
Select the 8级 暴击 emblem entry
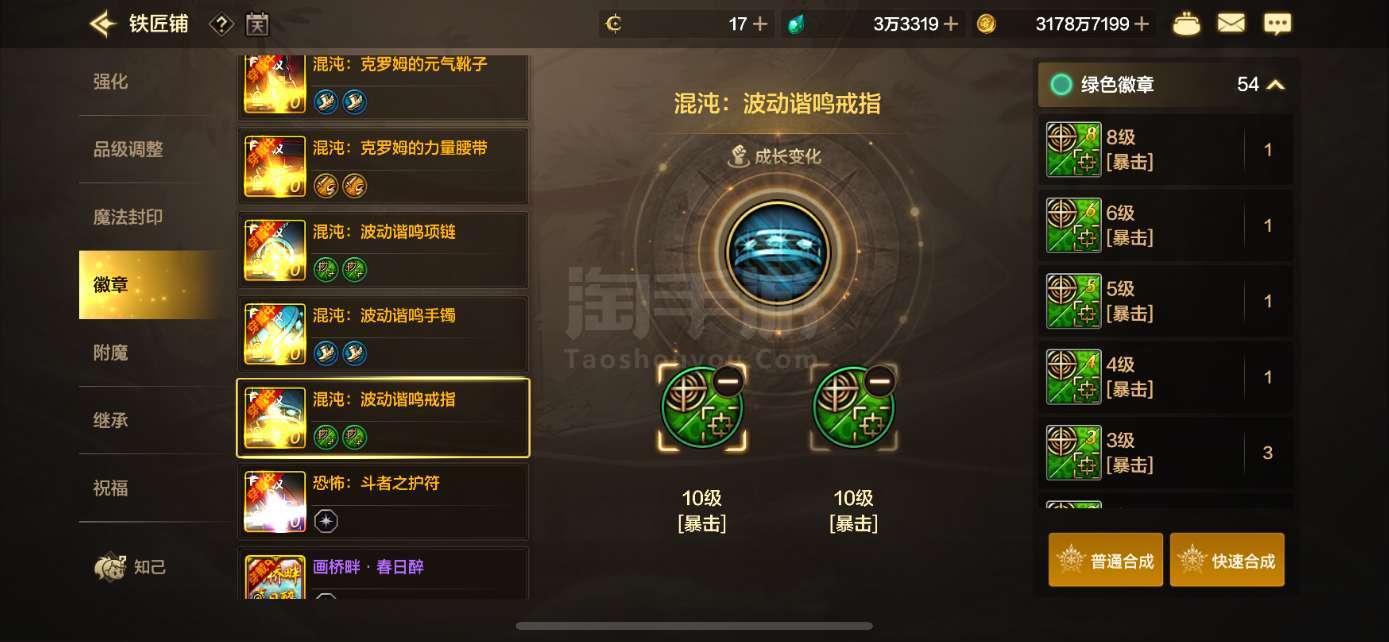click(x=1166, y=150)
